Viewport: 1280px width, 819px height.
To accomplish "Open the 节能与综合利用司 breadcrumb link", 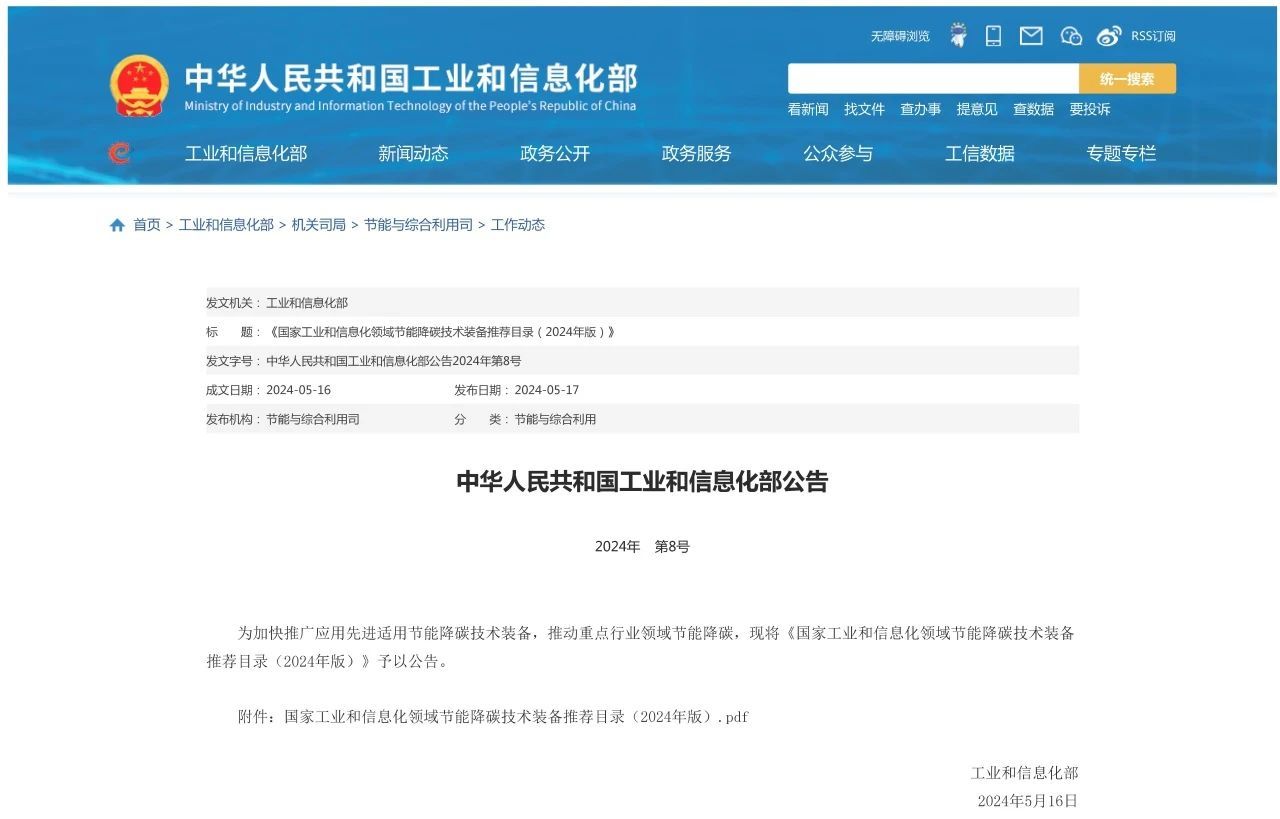I will coord(418,225).
